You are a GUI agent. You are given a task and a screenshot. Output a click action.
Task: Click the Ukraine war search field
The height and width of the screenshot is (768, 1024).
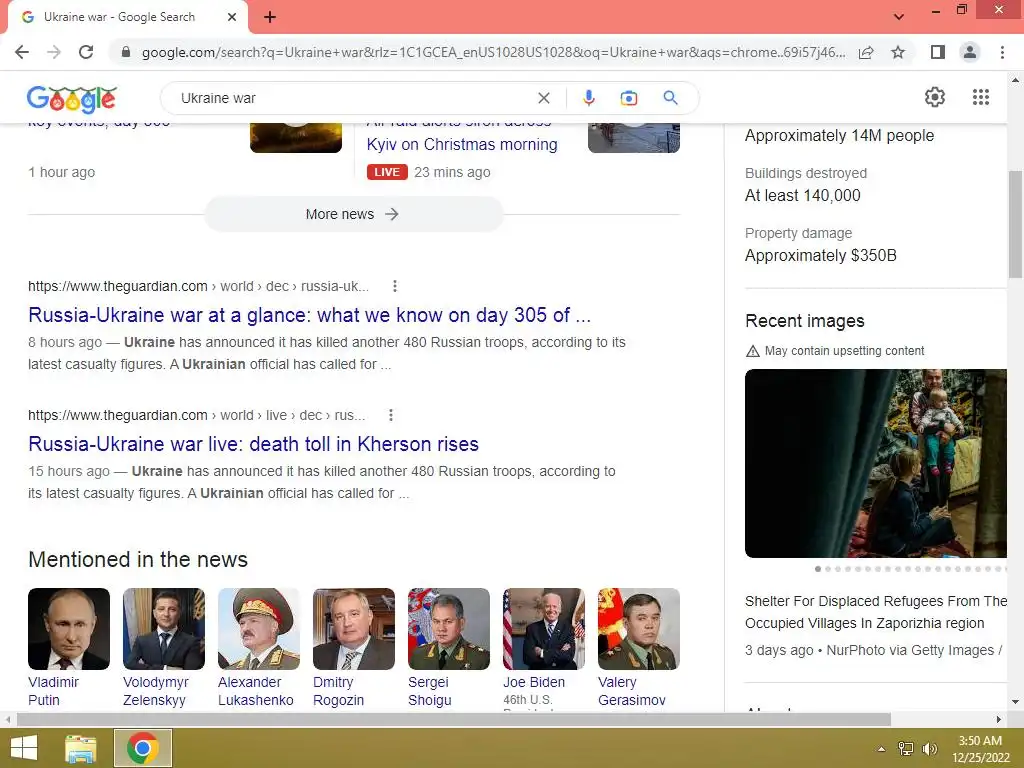(353, 98)
